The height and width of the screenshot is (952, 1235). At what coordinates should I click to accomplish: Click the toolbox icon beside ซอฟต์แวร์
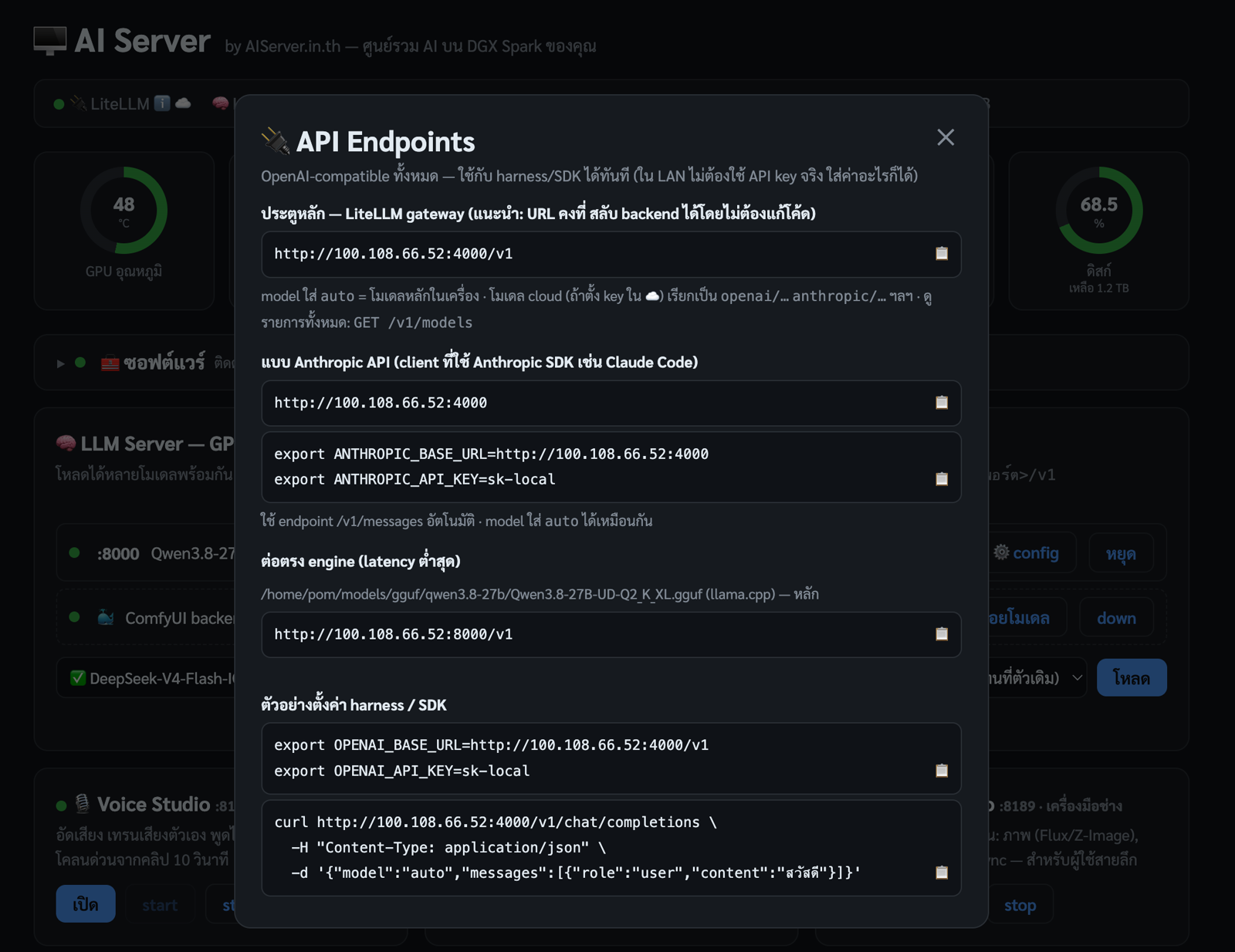point(110,363)
